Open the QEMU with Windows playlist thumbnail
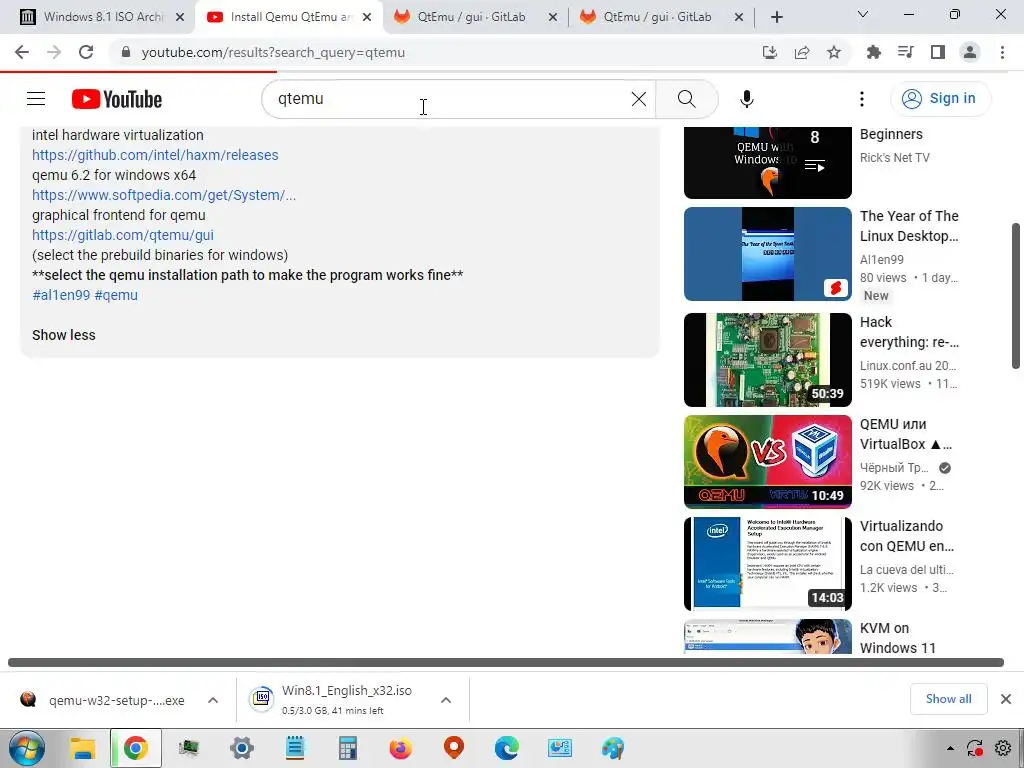Viewport: 1024px width, 768px height. [x=768, y=162]
